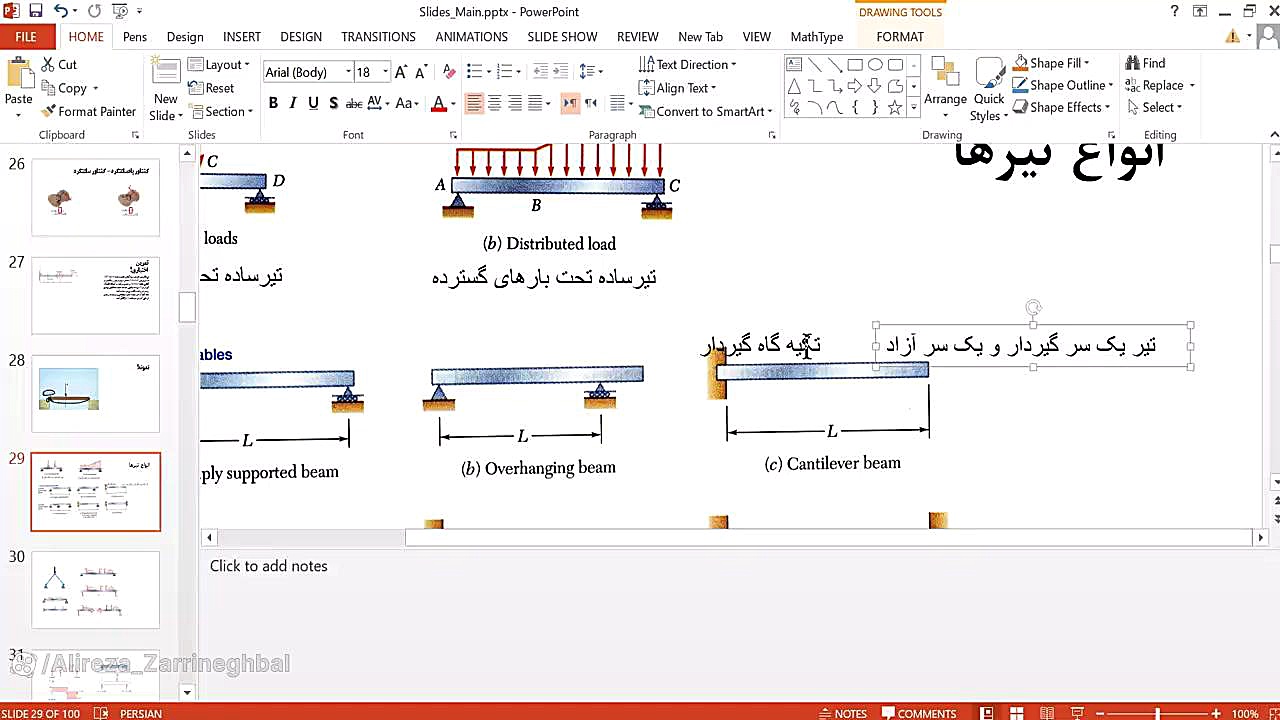This screenshot has height=720, width=1280.
Task: Pick the oval shape in the gallery
Action: point(875,65)
